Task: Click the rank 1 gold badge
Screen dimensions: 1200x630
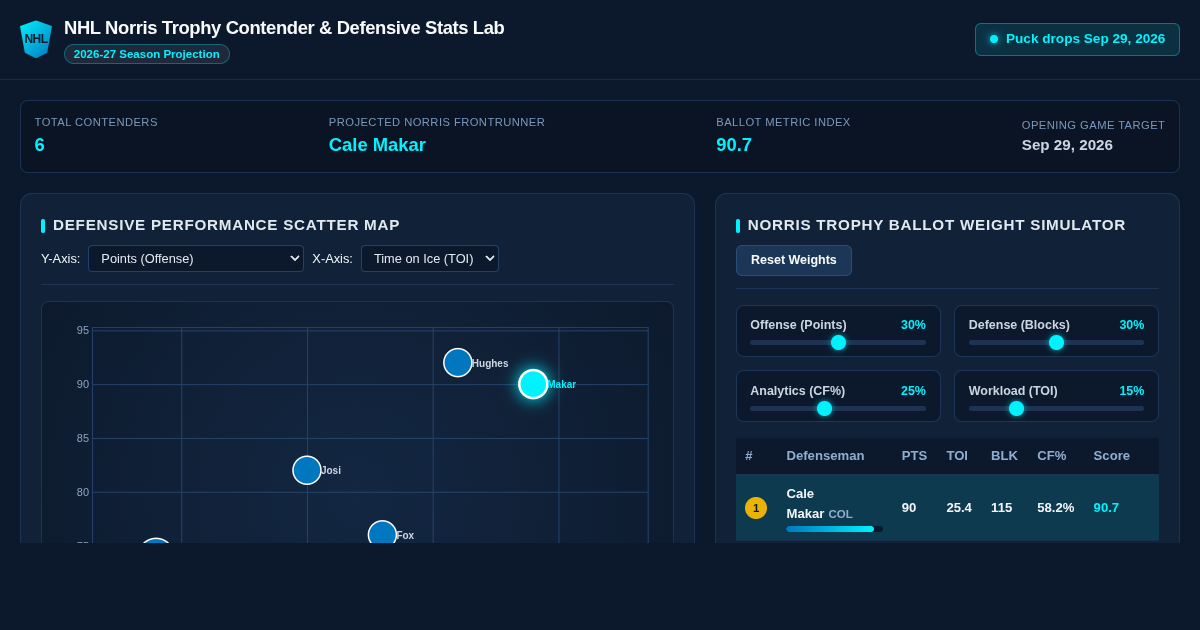Action: [756, 508]
